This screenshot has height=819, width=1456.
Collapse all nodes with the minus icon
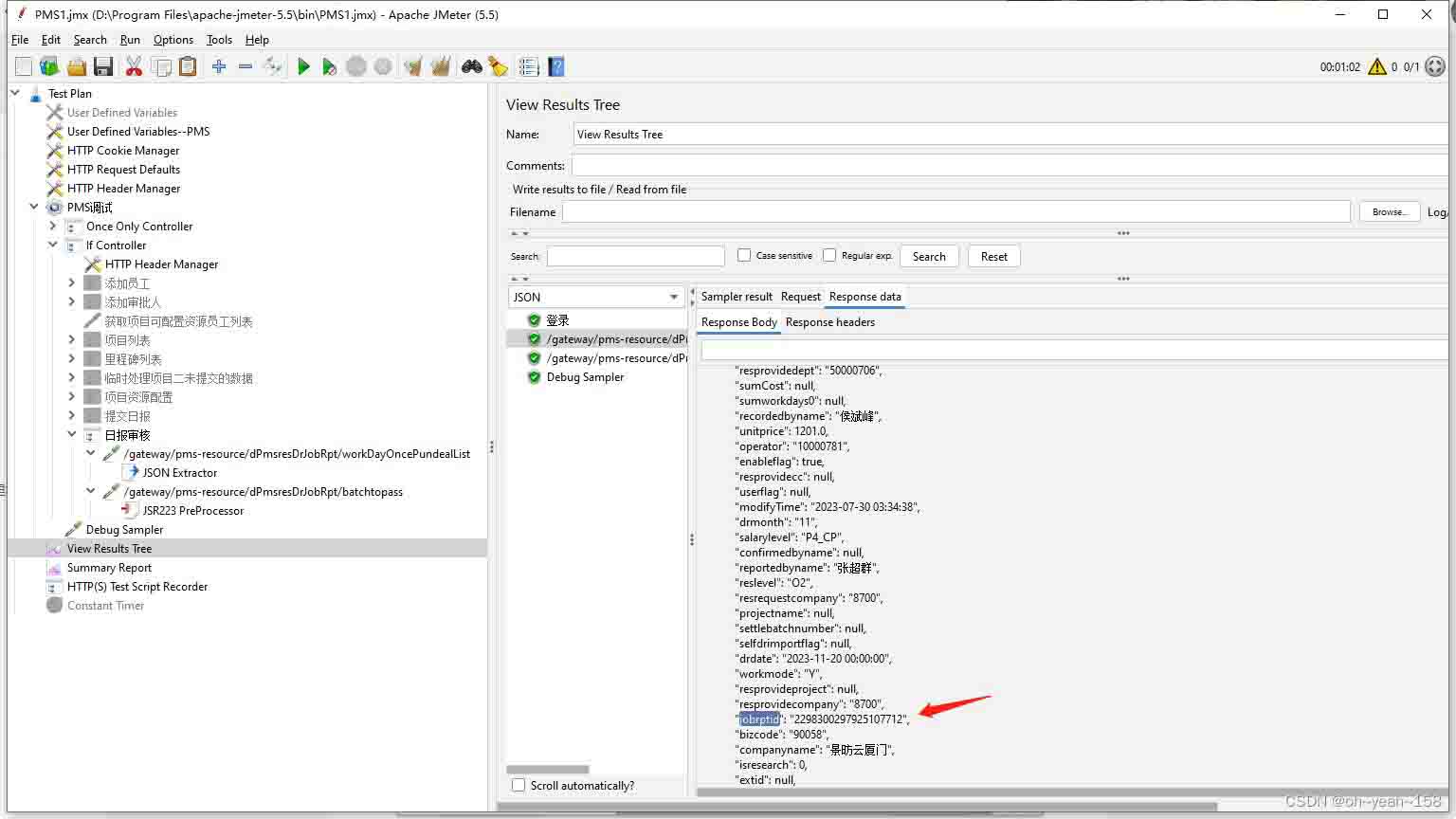[x=246, y=66]
